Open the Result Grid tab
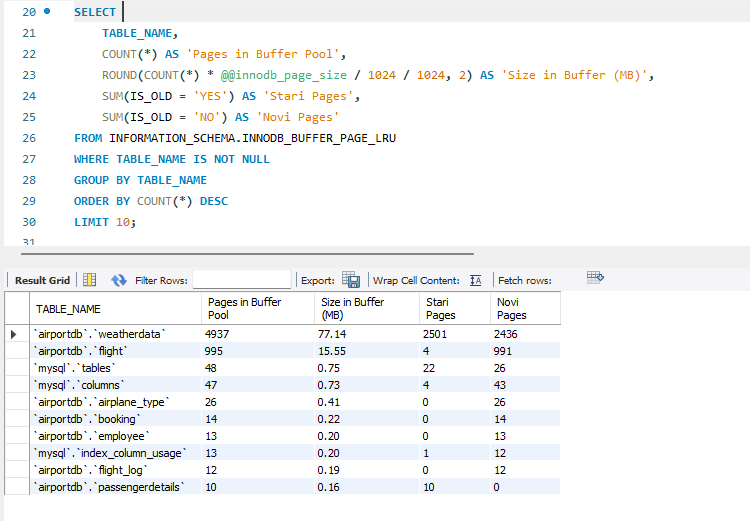Screen dimensions: 750x521 [x=42, y=281]
